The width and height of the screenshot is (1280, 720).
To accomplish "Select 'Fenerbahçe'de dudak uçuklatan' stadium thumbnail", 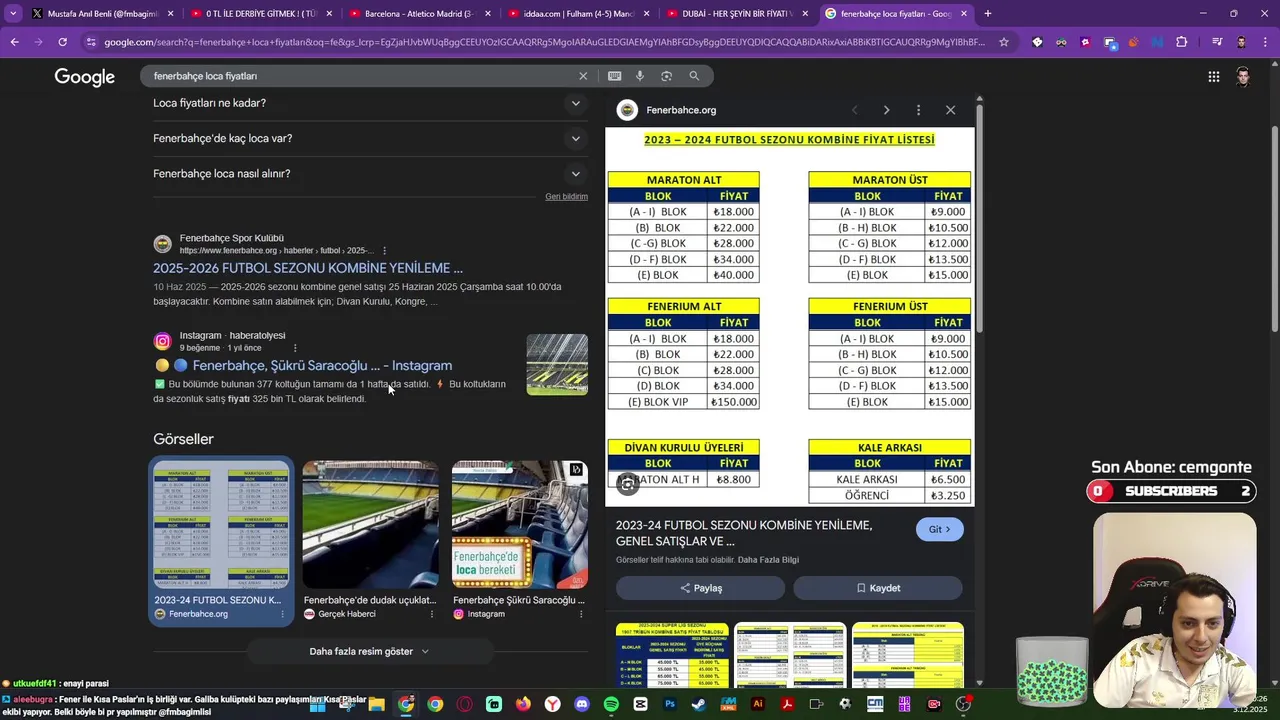I will [x=370, y=524].
